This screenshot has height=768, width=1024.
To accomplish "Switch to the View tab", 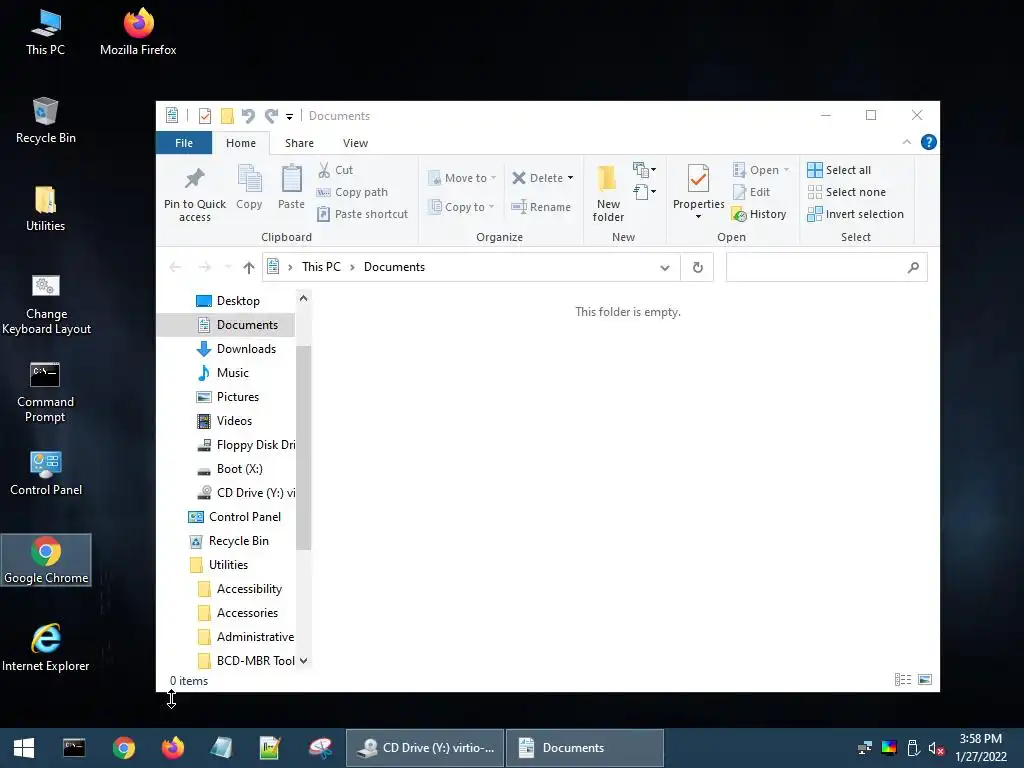I will [x=355, y=143].
